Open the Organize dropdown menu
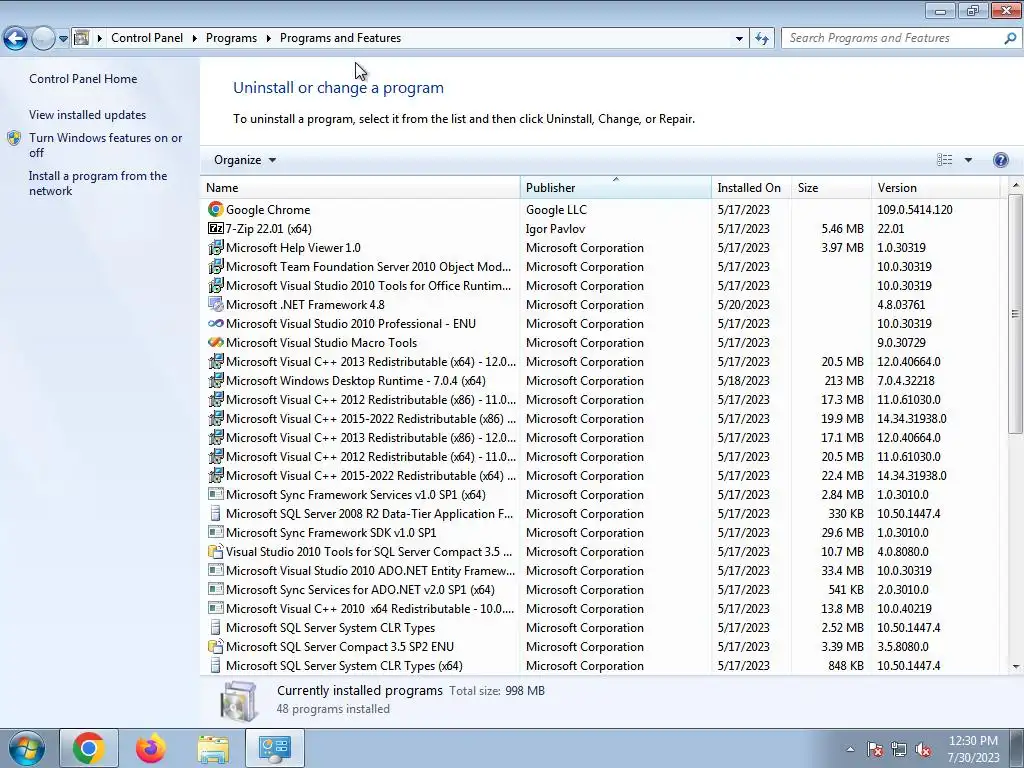 (x=245, y=160)
